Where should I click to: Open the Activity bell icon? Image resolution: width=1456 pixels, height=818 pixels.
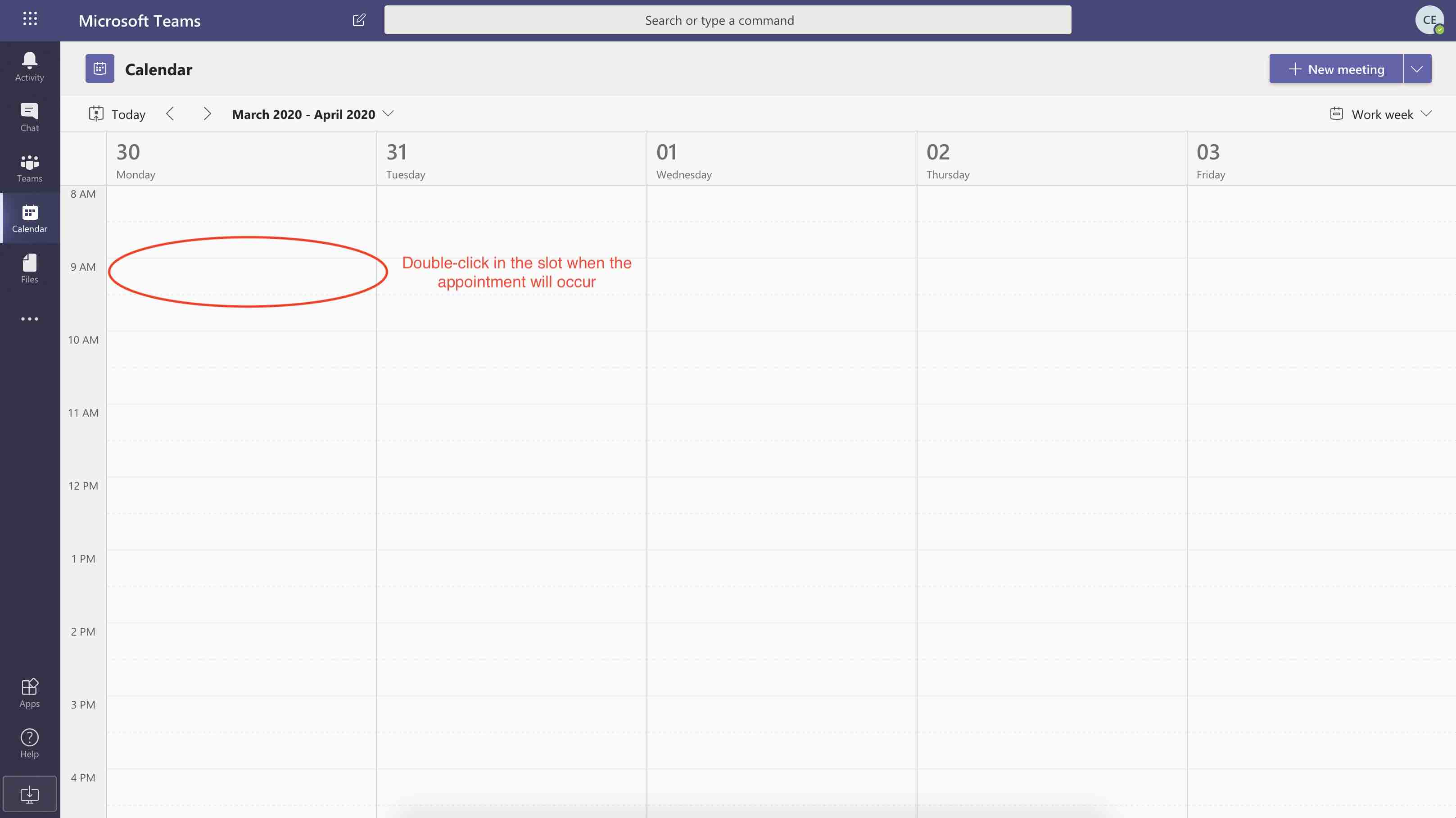[29, 67]
